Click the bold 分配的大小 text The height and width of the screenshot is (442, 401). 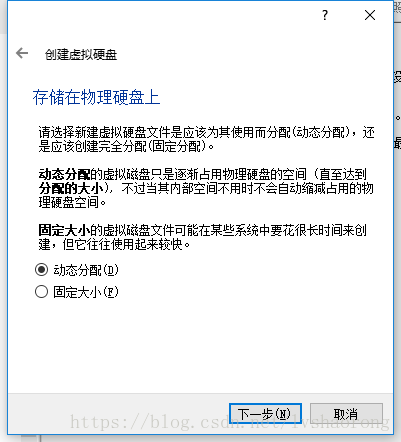(71, 188)
